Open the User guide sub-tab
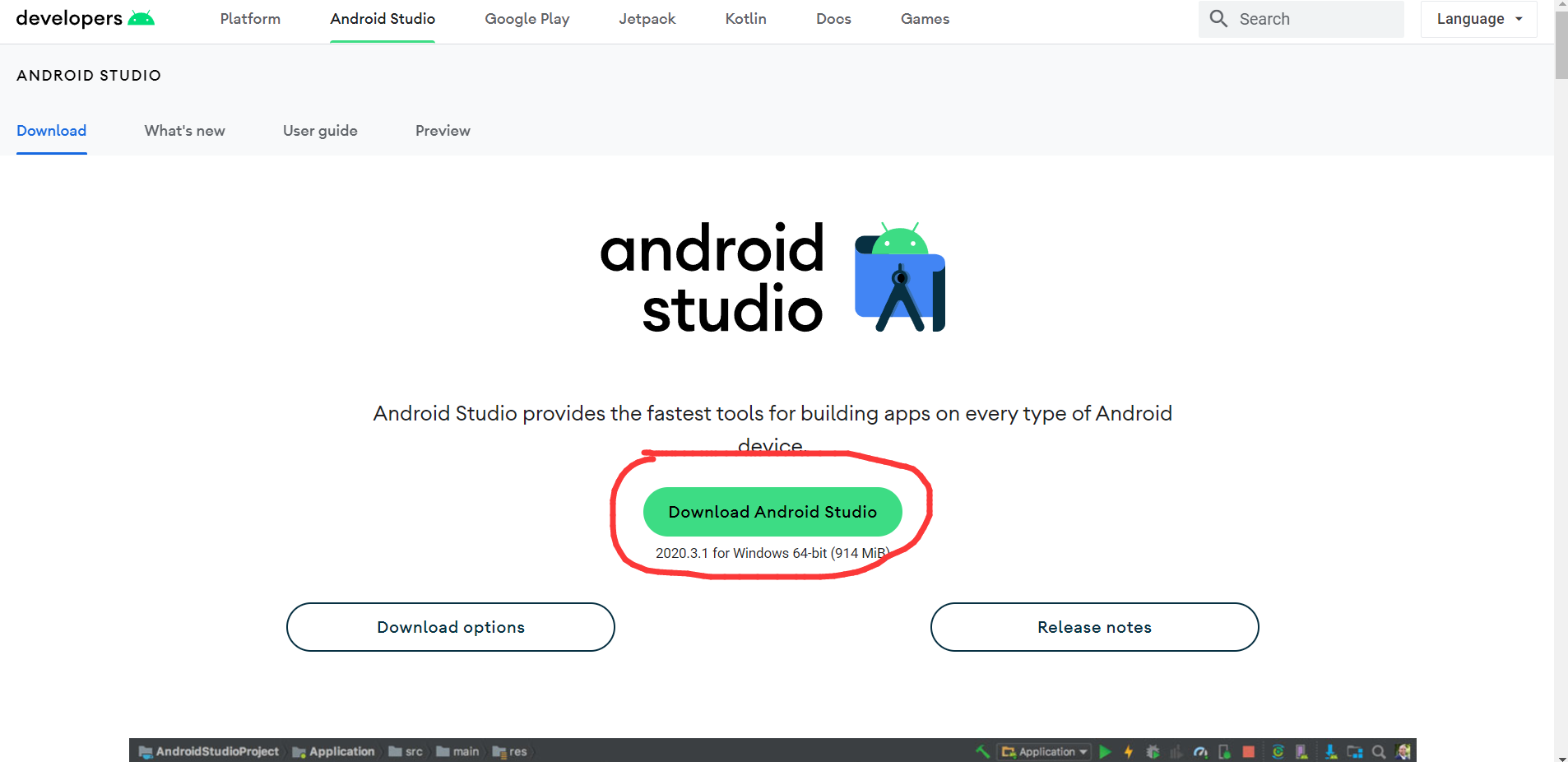The width and height of the screenshot is (1568, 762). coord(320,131)
